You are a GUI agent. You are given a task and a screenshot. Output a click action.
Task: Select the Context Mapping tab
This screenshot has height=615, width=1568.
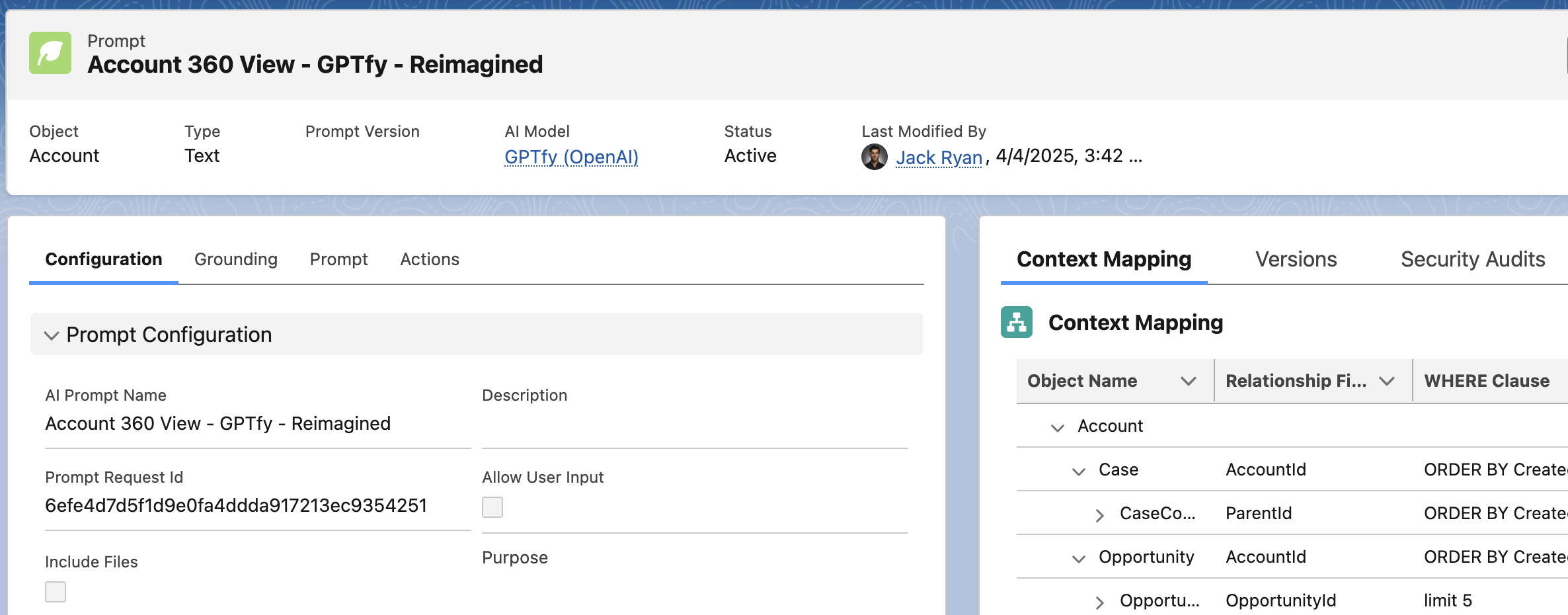[1104, 259]
